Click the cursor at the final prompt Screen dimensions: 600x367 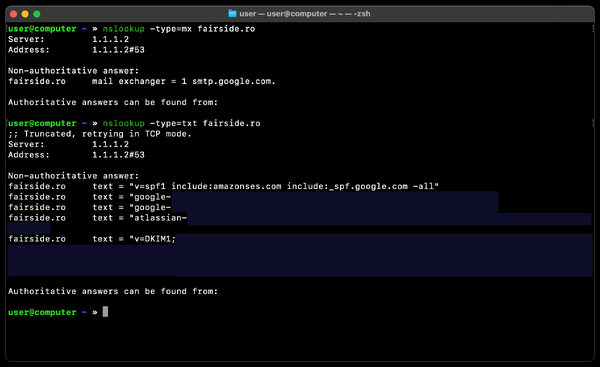tap(105, 312)
